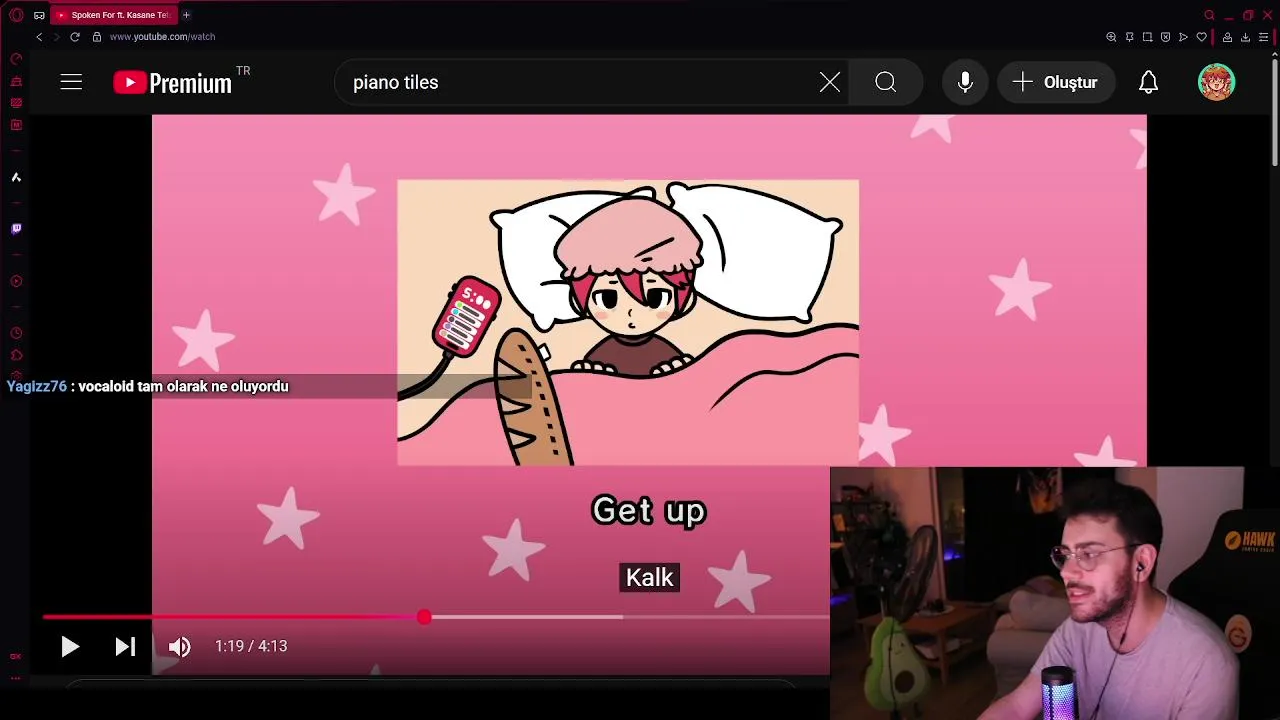This screenshot has width=1280, height=720.
Task: Open the sidebar player circle icon
Action: coord(16,281)
